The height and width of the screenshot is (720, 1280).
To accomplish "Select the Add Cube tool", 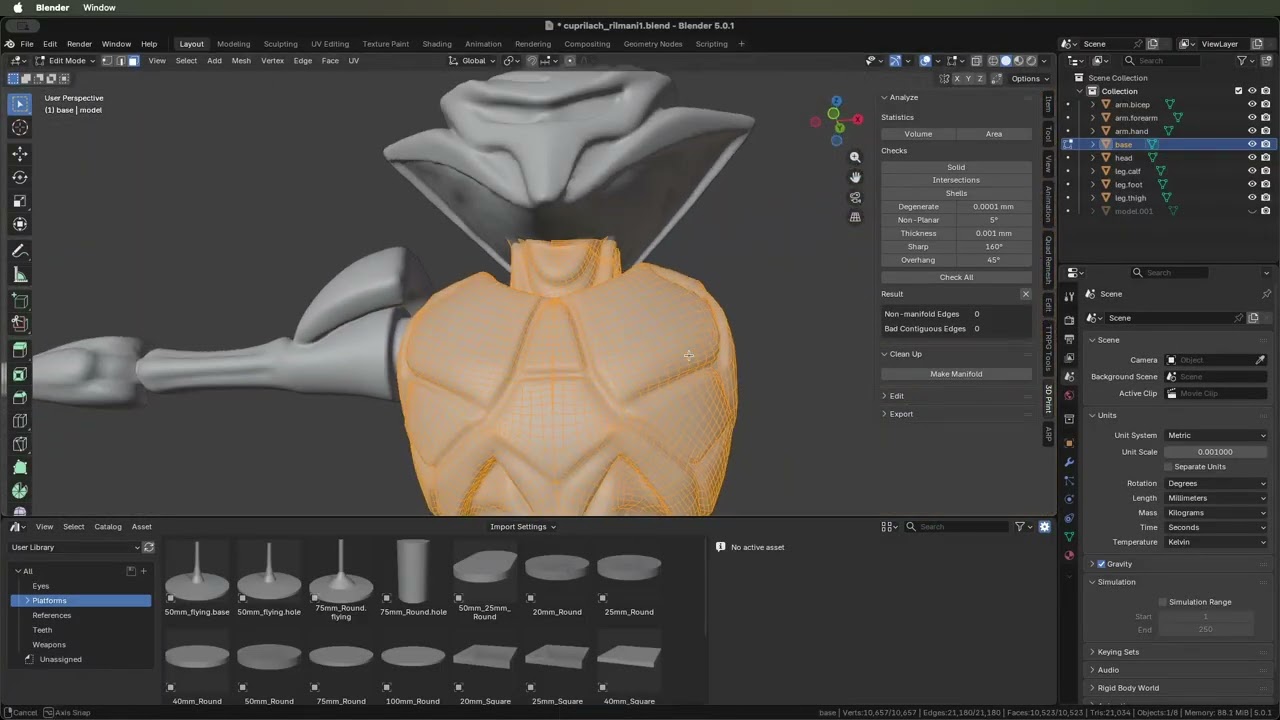I will tap(20, 300).
